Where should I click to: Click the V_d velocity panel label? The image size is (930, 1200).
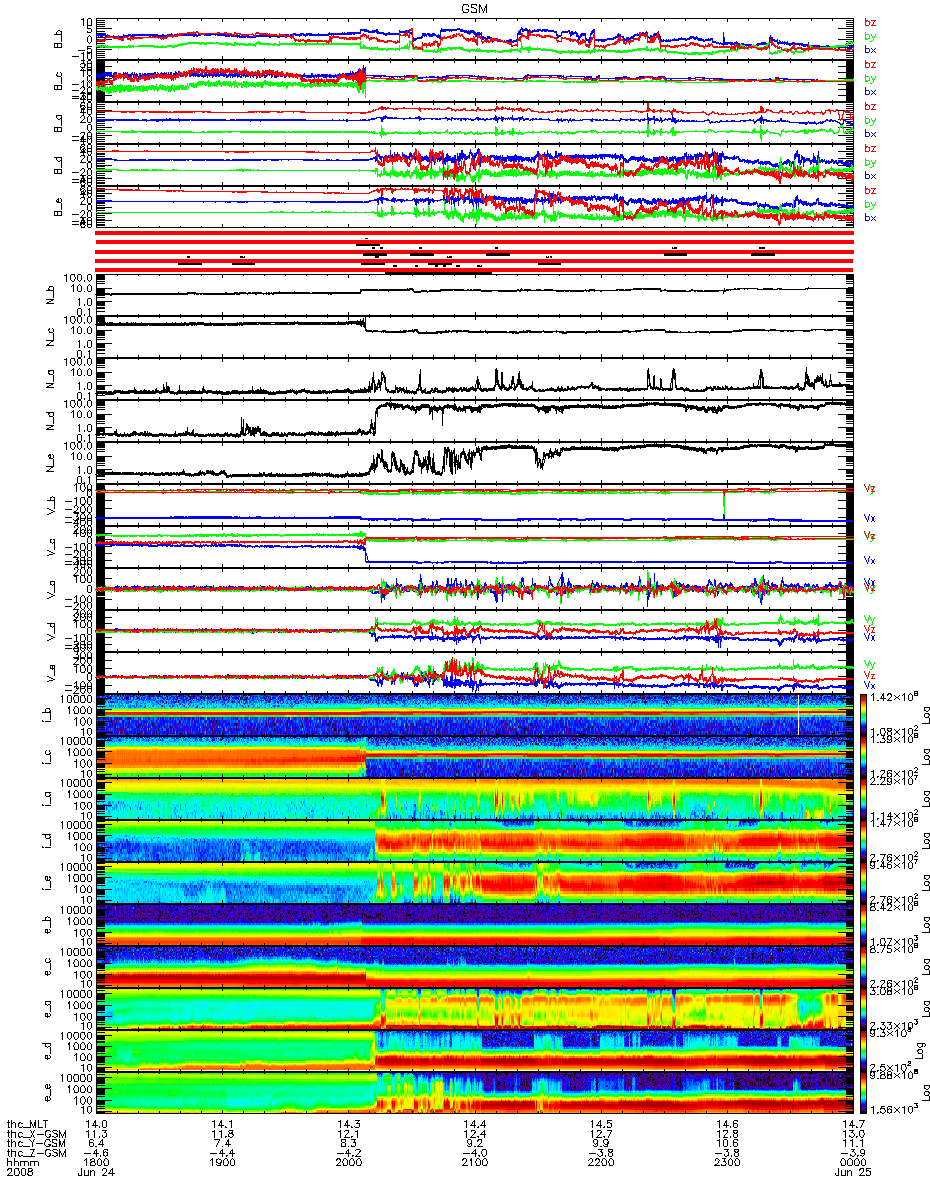coord(50,630)
